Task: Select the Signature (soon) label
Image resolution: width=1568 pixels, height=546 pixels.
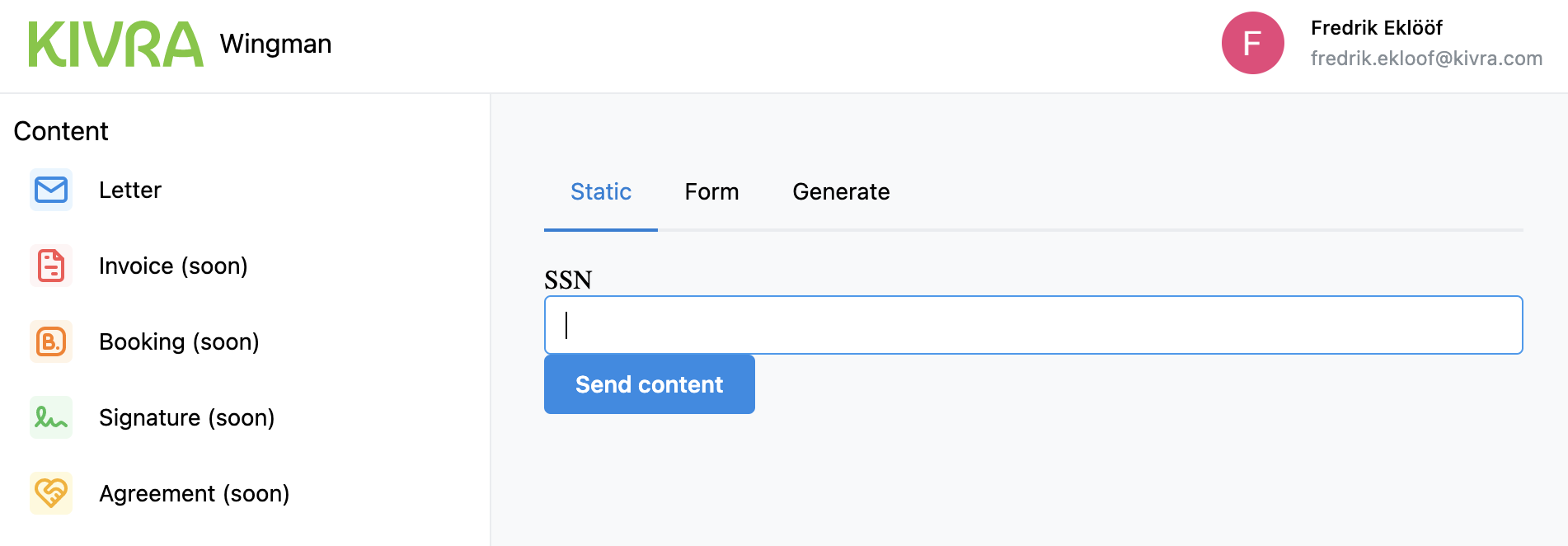Action: pyautogui.click(x=186, y=418)
